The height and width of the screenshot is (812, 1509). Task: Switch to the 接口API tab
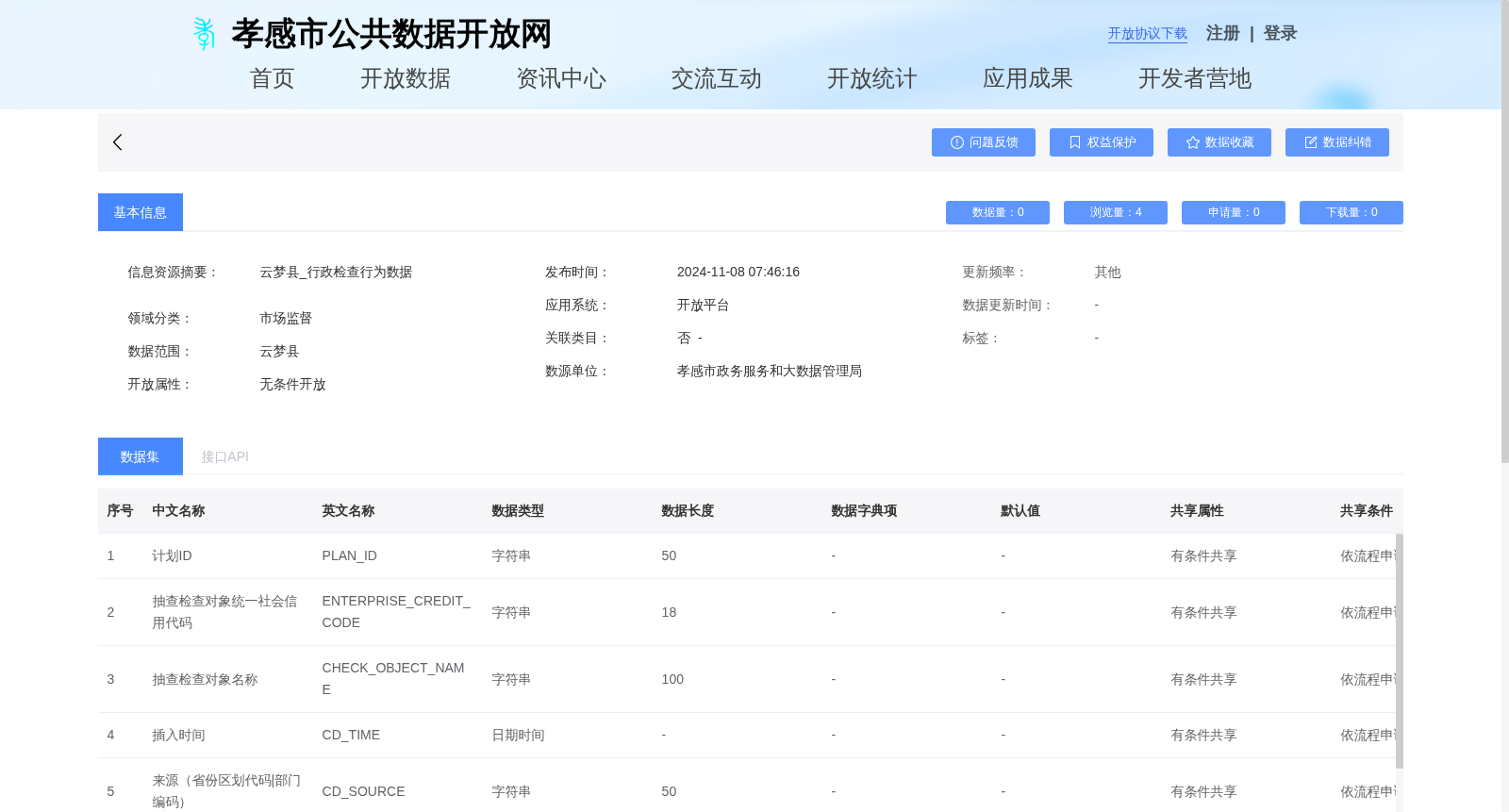click(x=224, y=456)
